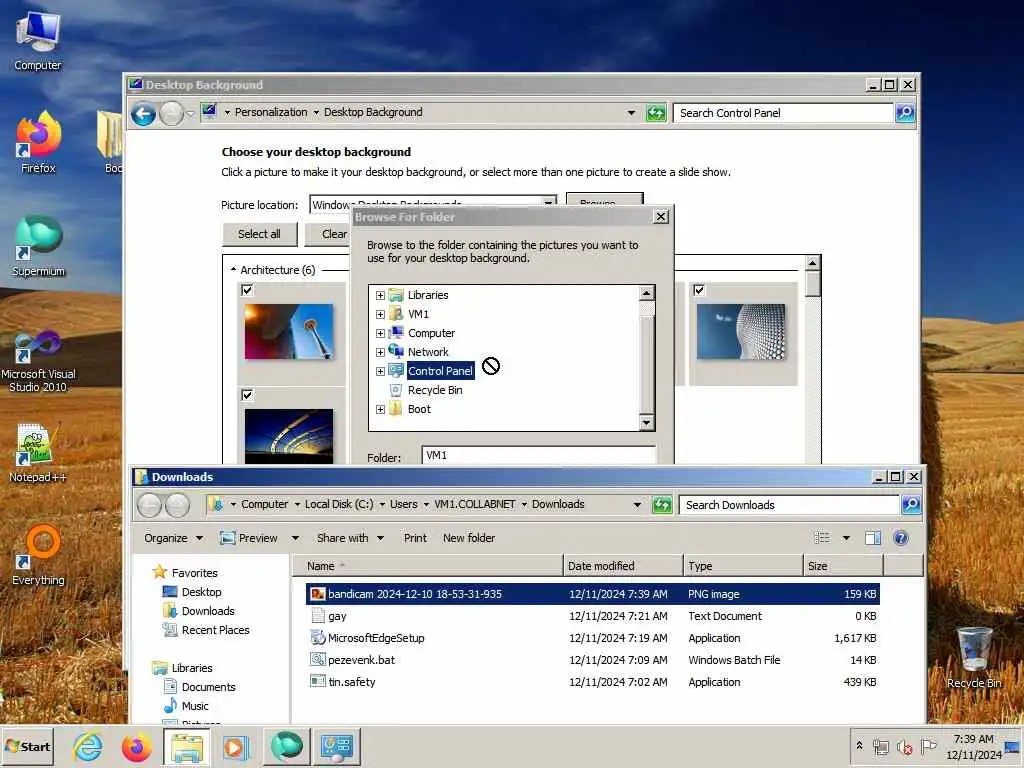Screen dimensions: 1024x768
Task: Open the Downloads help icon
Action: coord(901,537)
